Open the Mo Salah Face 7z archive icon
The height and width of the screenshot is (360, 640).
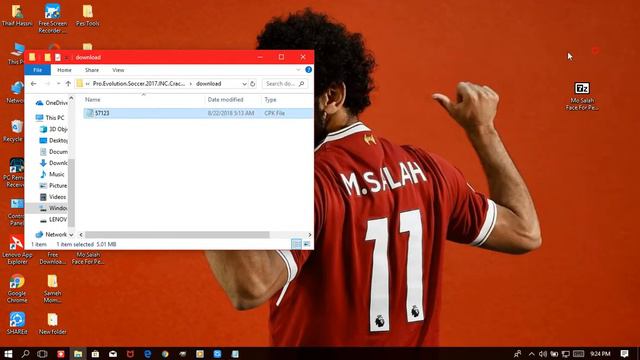coord(582,97)
